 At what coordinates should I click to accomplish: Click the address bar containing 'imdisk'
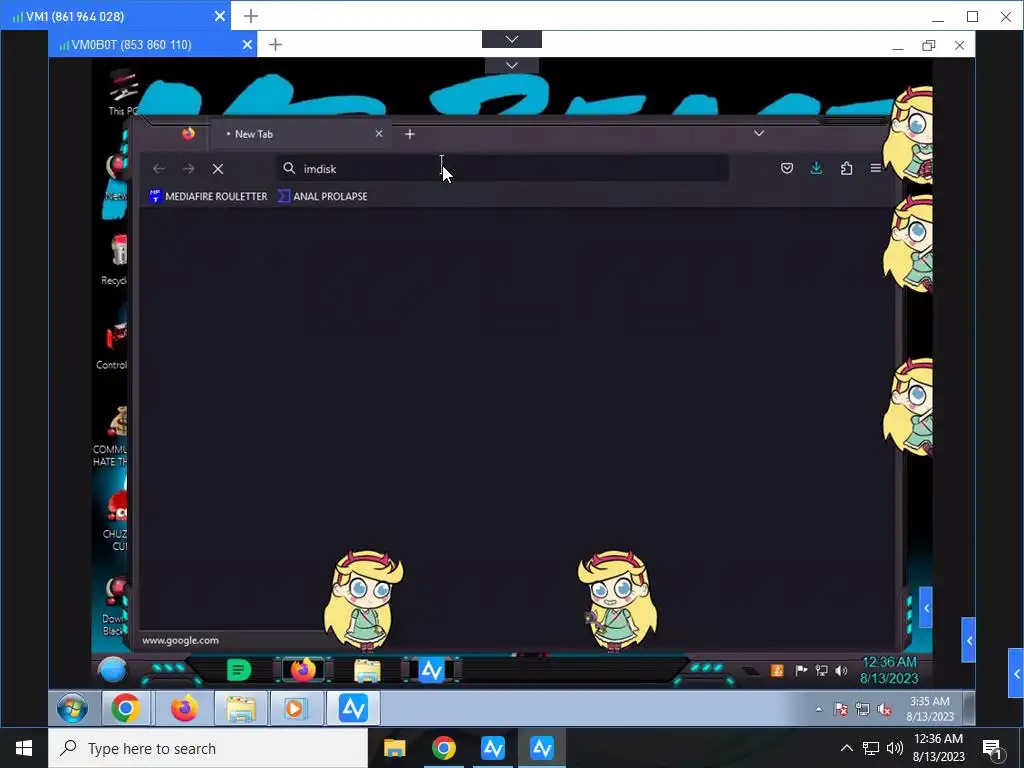503,168
